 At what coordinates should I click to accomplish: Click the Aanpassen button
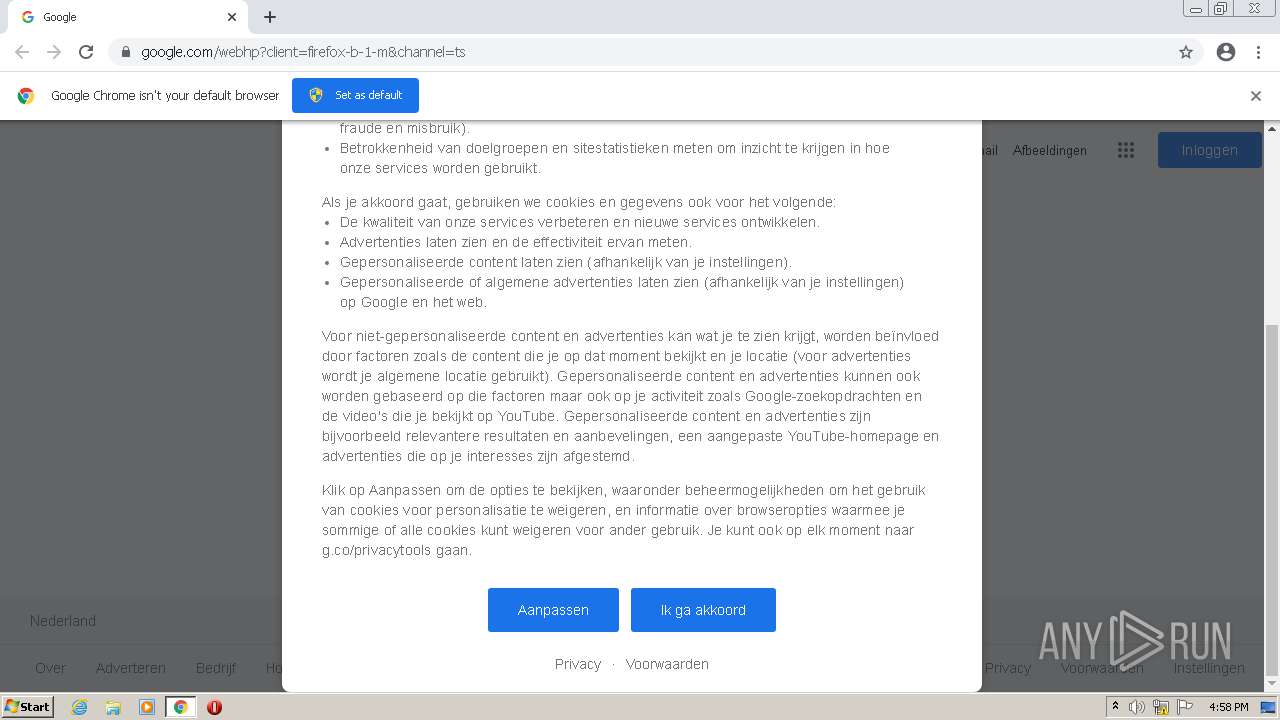point(553,610)
